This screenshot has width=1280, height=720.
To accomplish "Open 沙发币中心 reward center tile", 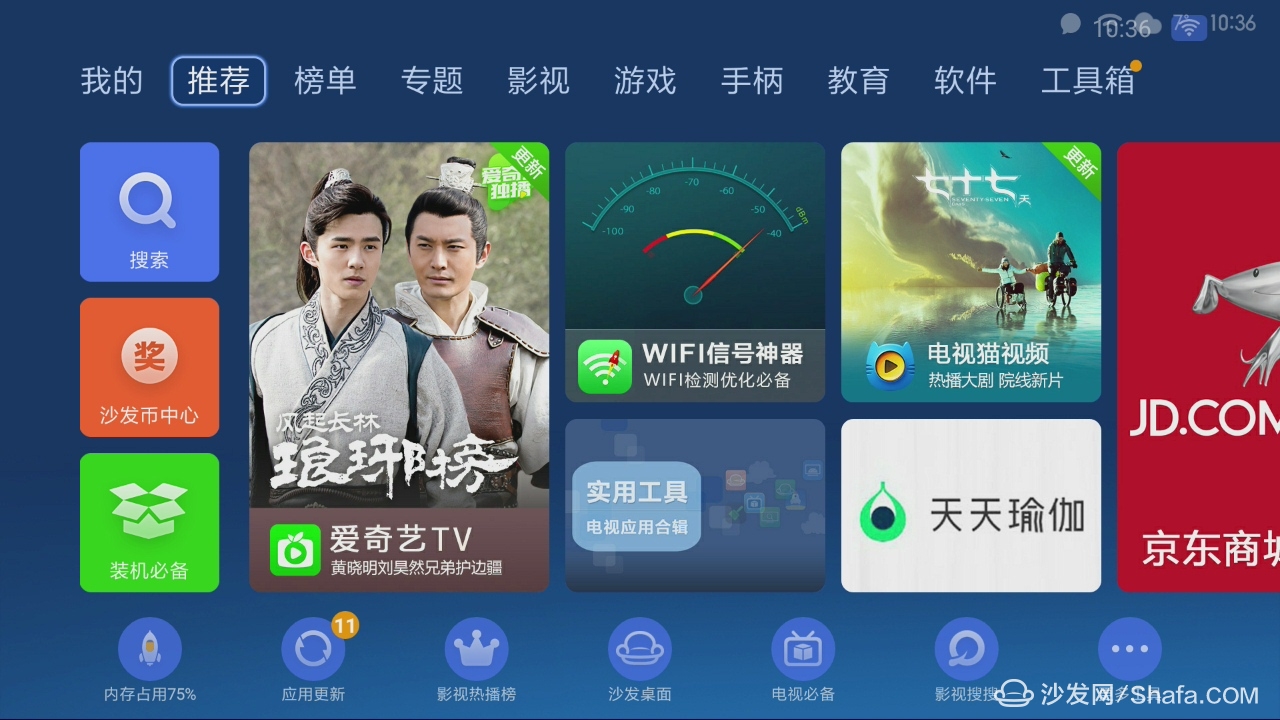I will tap(149, 367).
